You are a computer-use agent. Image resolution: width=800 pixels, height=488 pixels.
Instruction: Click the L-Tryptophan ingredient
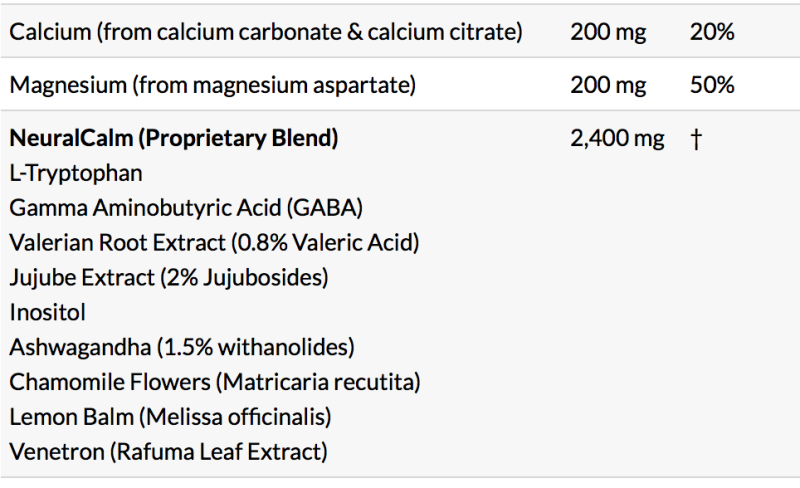pos(76,173)
